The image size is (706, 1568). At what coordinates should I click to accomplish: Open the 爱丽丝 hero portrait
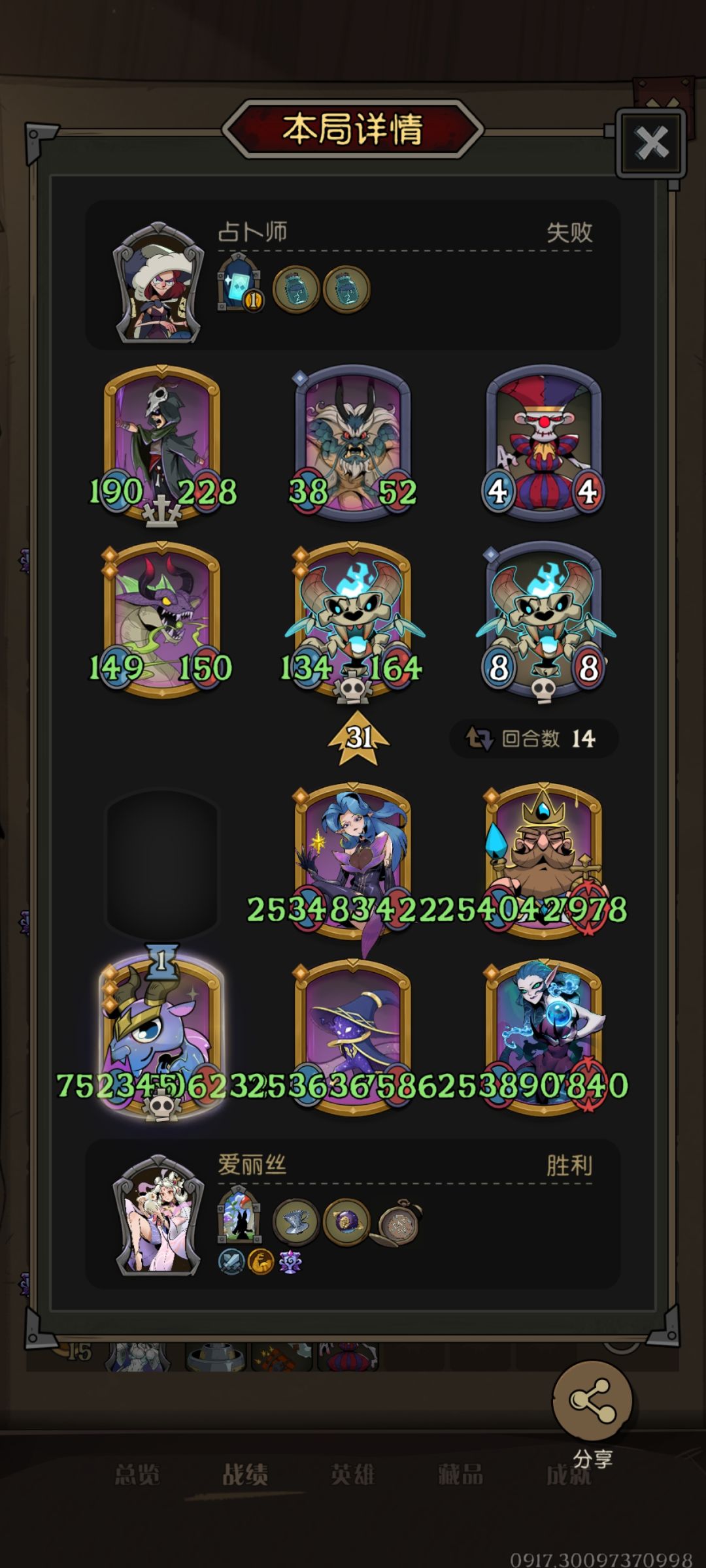click(158, 1215)
